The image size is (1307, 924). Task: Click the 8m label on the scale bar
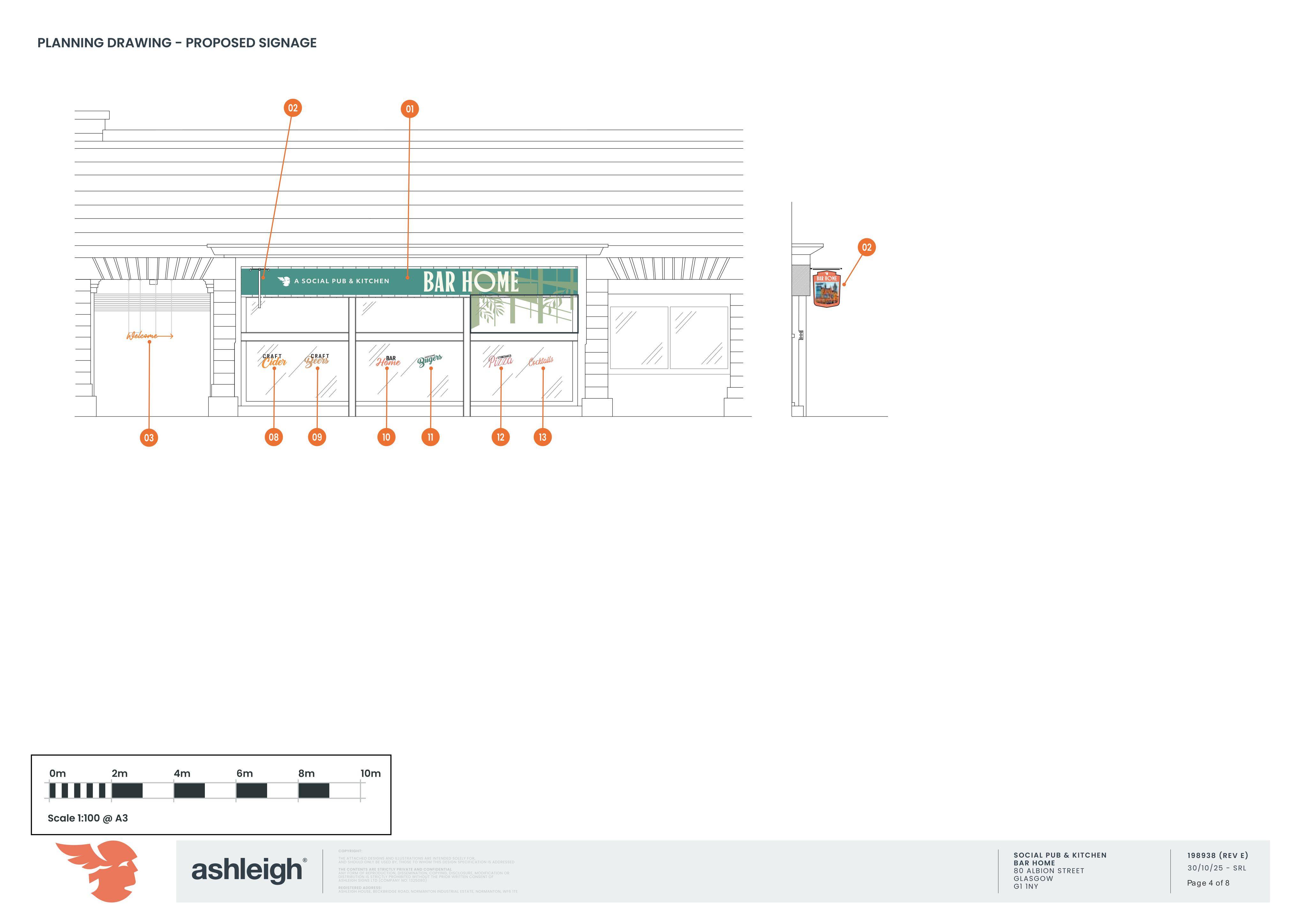point(306,774)
